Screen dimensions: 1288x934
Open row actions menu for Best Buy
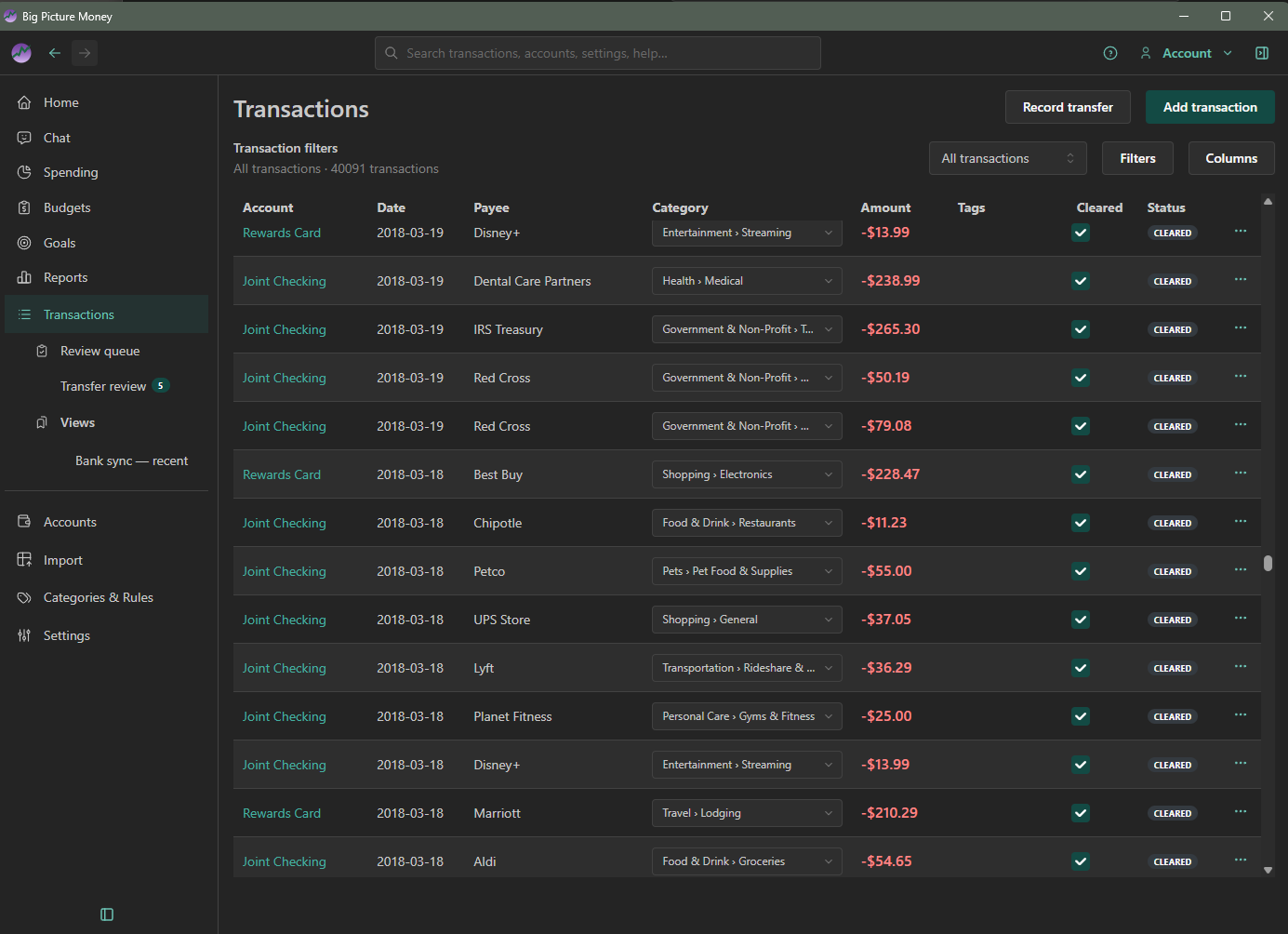click(1241, 474)
